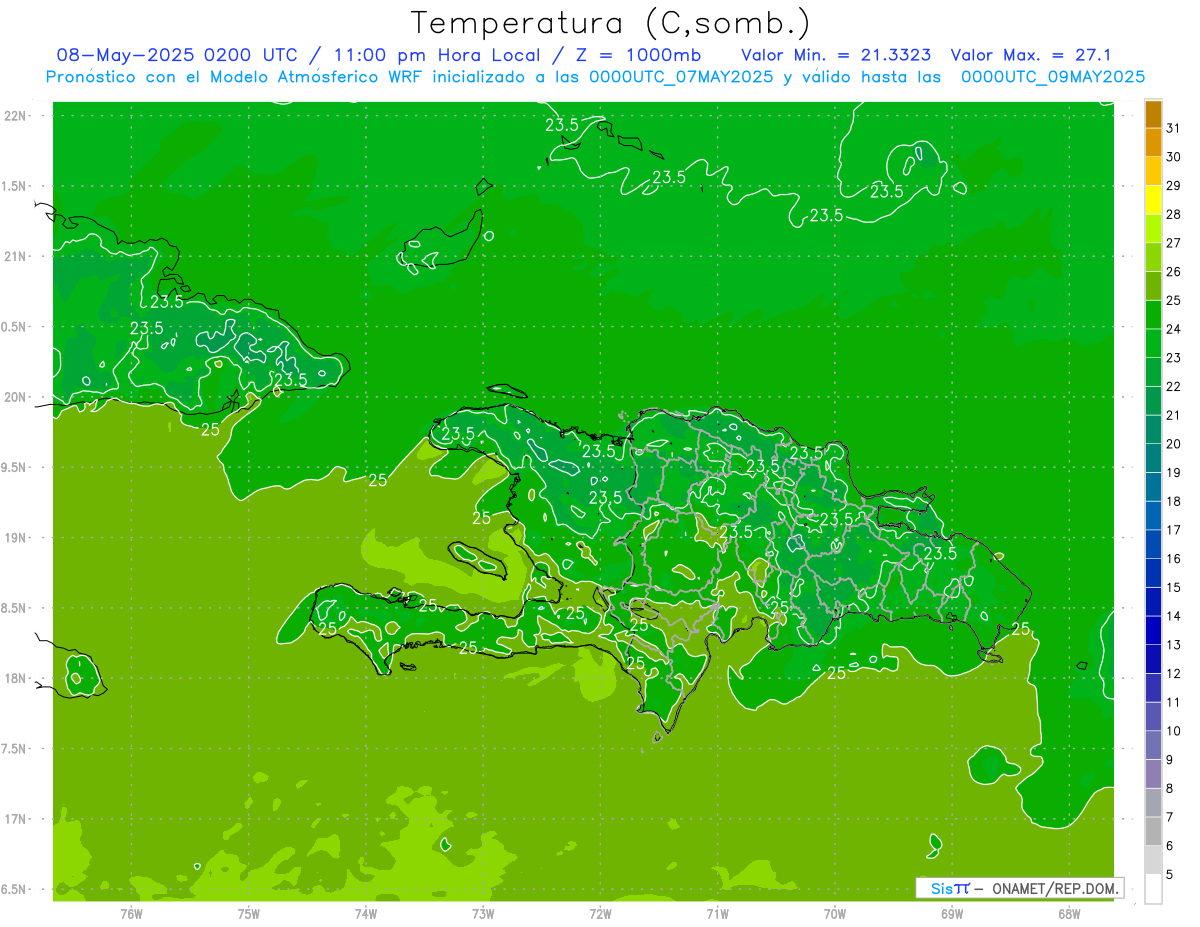
Task: Click the 68W longitude axis label
Action: click(x=1068, y=914)
